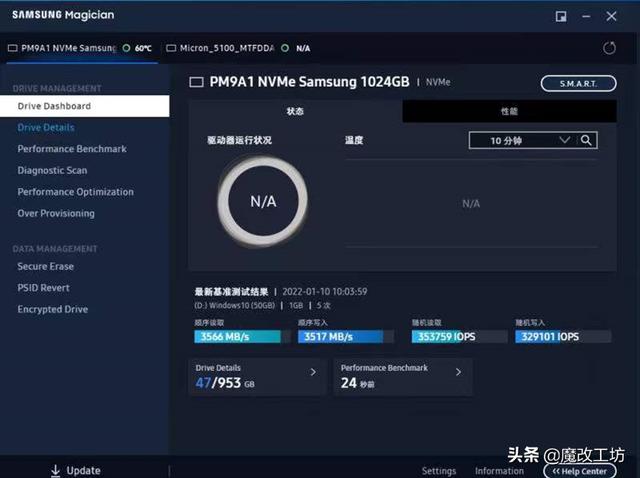Open Diagnostic Scan in sidebar
Image resolution: width=640 pixels, height=478 pixels.
[52, 170]
